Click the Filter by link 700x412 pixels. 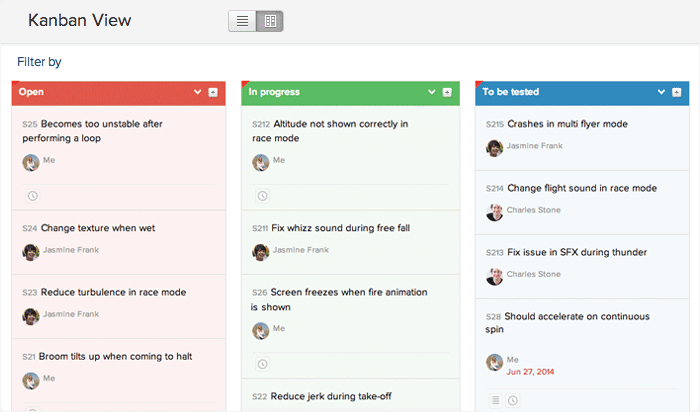coord(39,62)
